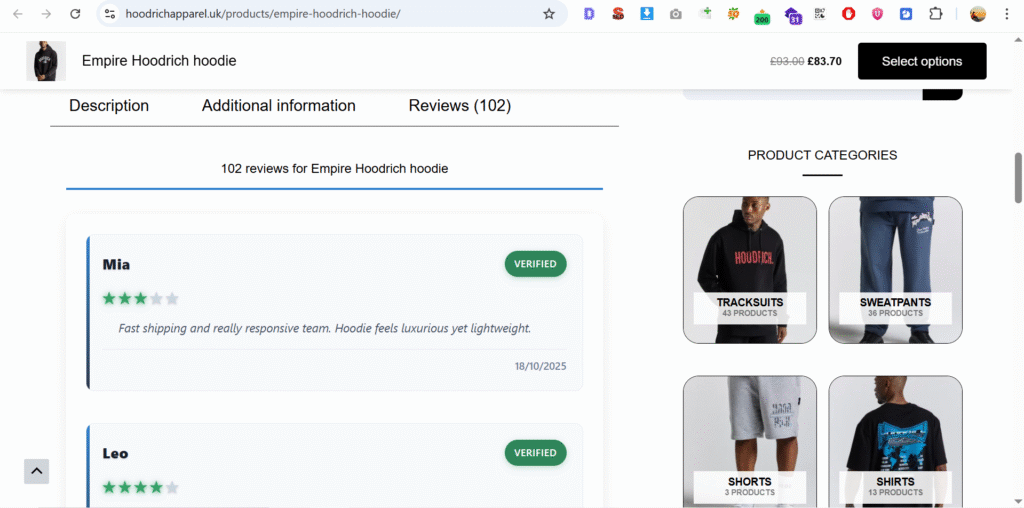Viewport: 1024px width, 508px height.
Task: Open the QR code extension
Action: coord(820,14)
